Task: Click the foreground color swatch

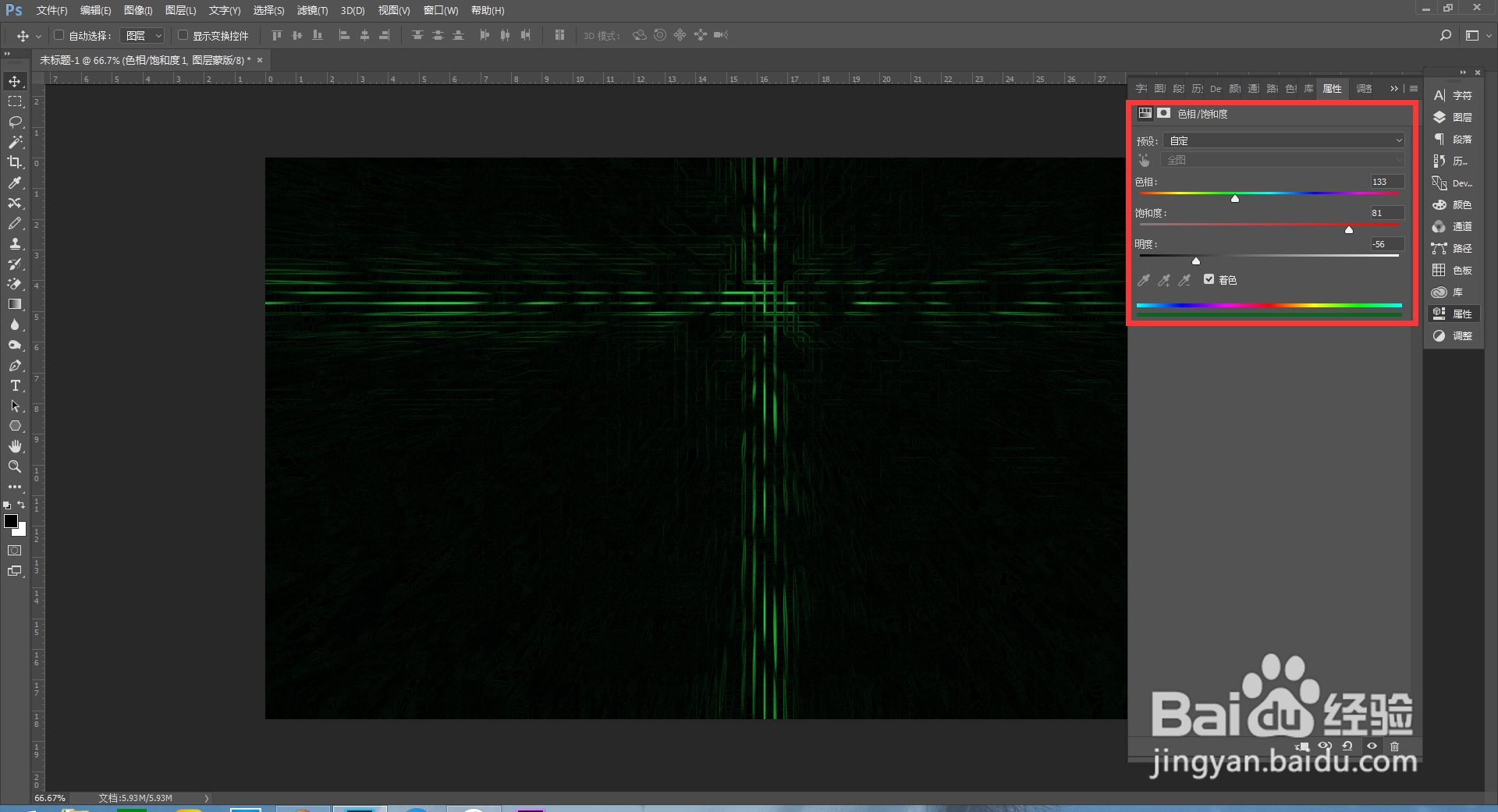Action: [11, 521]
